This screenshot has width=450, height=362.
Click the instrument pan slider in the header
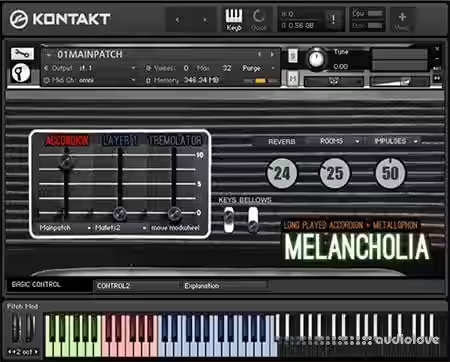coord(334,81)
